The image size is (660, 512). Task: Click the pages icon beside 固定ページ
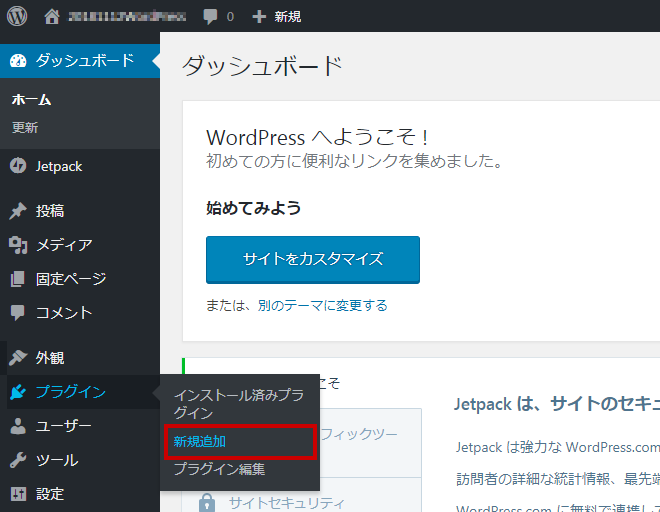pos(18,279)
